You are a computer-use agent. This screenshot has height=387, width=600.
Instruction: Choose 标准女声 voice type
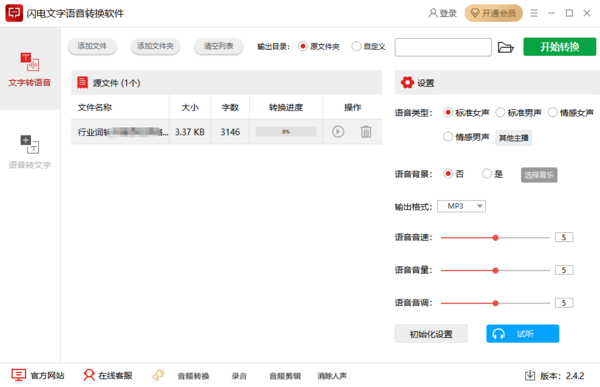[466, 113]
